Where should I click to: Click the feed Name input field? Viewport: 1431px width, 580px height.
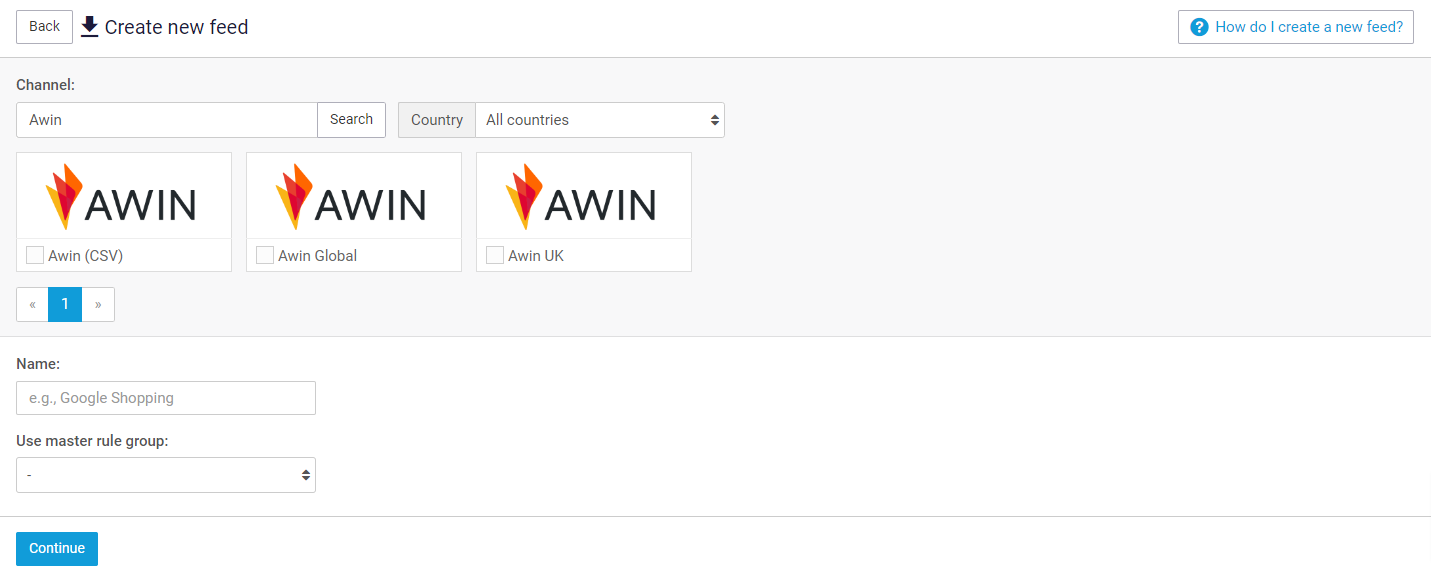point(166,398)
